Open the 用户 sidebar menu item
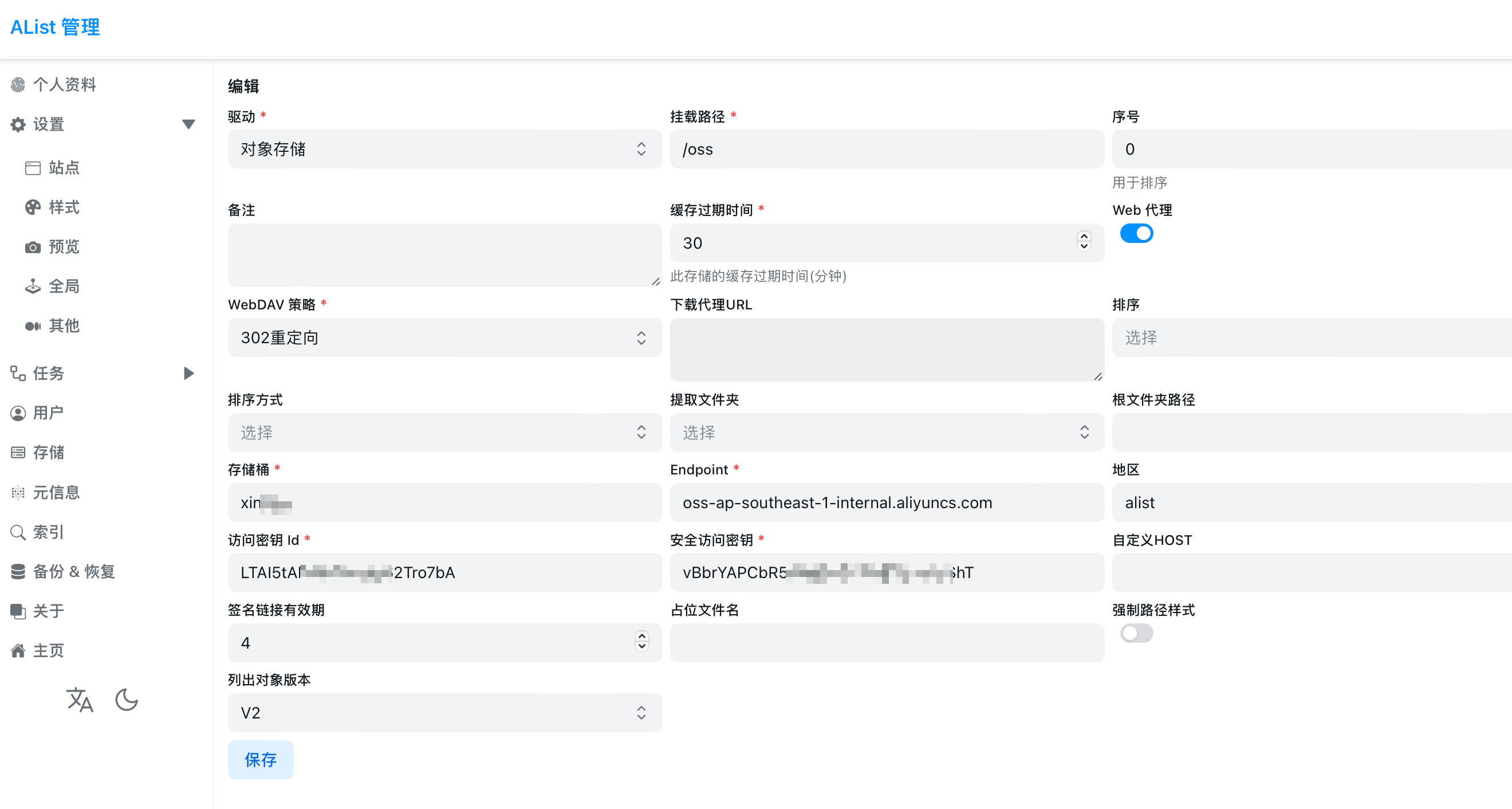The width and height of the screenshot is (1512, 809). [48, 413]
